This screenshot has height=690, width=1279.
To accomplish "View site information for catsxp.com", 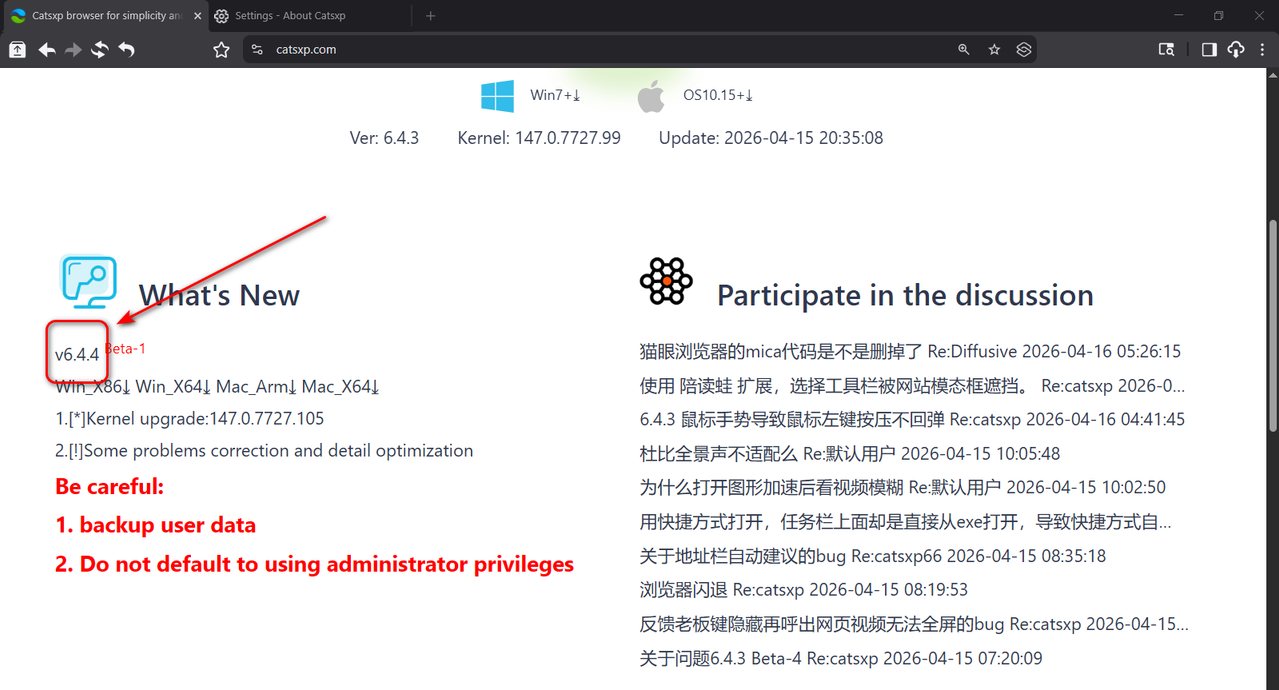I will pyautogui.click(x=257, y=49).
